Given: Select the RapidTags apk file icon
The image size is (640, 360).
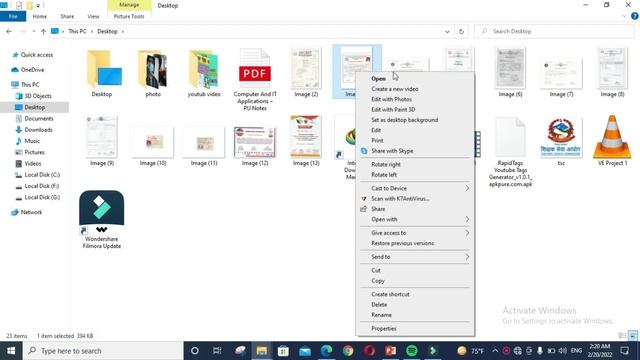Looking at the screenshot, I should (510, 137).
